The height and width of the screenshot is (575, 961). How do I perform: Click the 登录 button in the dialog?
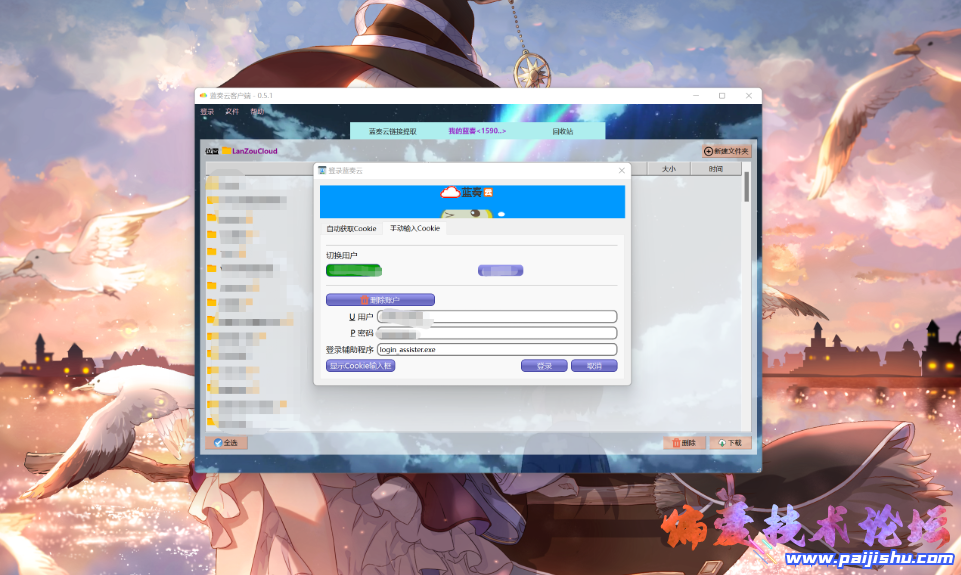(544, 366)
